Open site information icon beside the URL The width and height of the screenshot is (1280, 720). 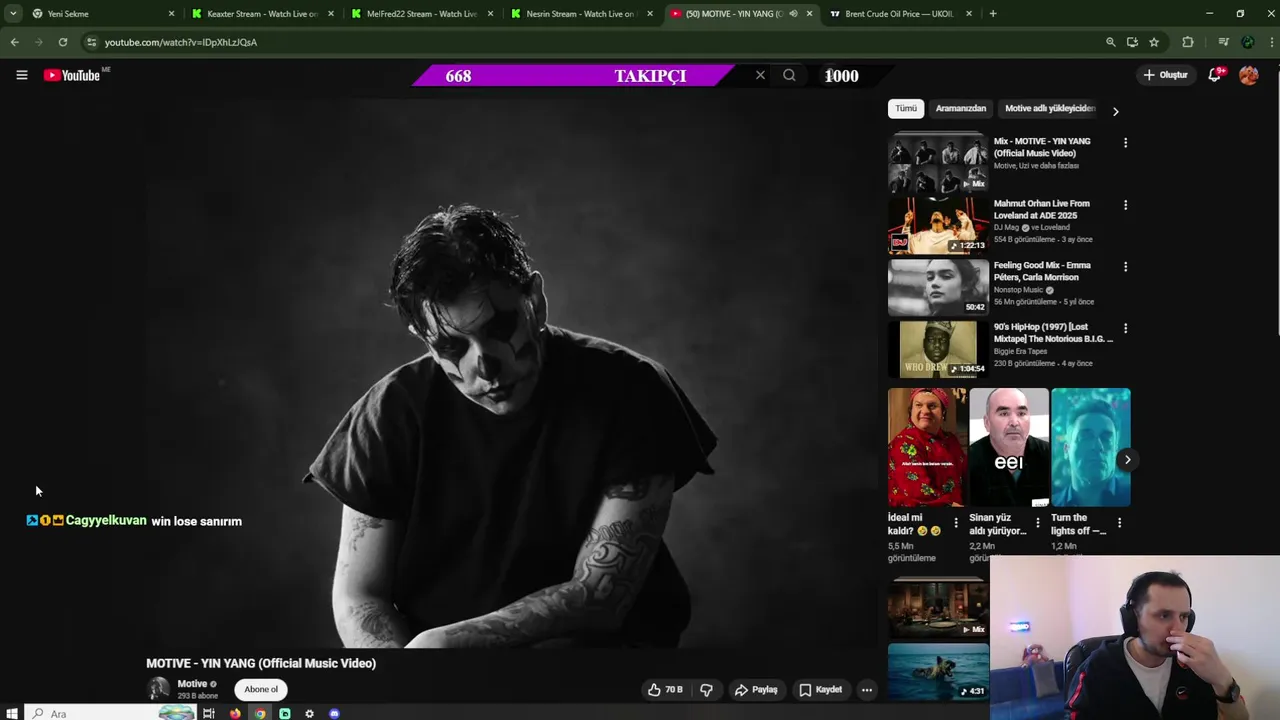pyautogui.click(x=91, y=42)
